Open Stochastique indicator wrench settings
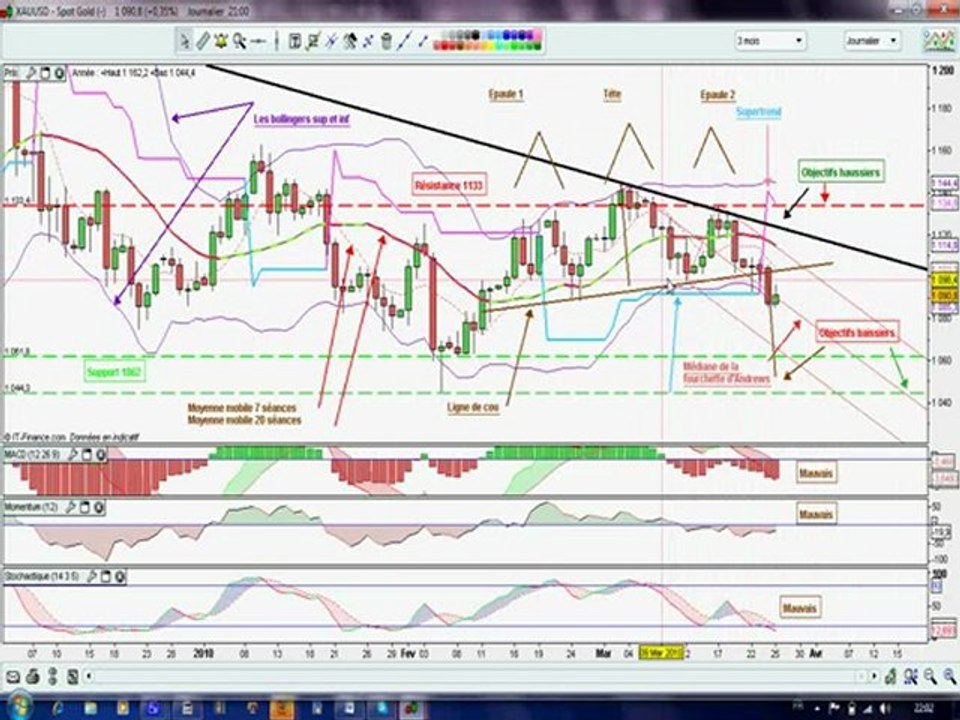960x720 pixels. pos(91,576)
